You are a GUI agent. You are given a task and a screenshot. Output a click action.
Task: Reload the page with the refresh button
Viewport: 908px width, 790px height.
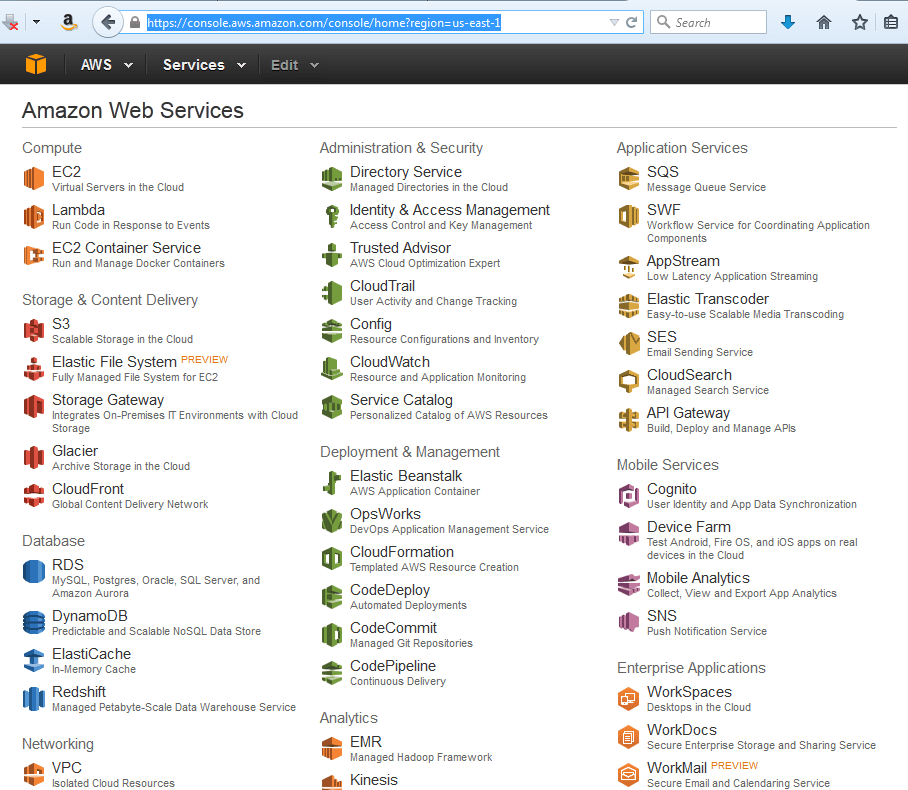[631, 23]
